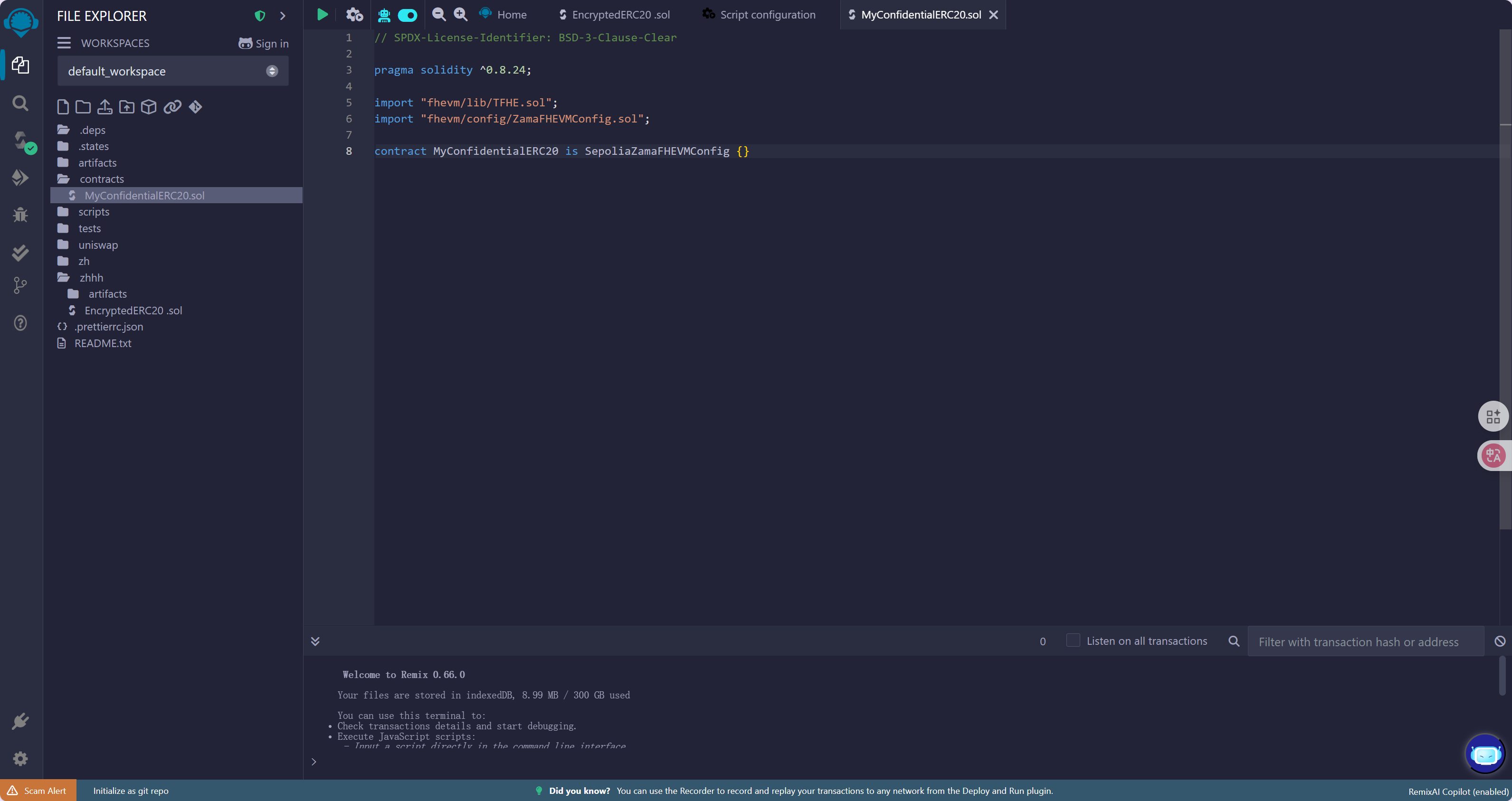
Task: Focus the transaction hash filter field
Action: point(1366,641)
